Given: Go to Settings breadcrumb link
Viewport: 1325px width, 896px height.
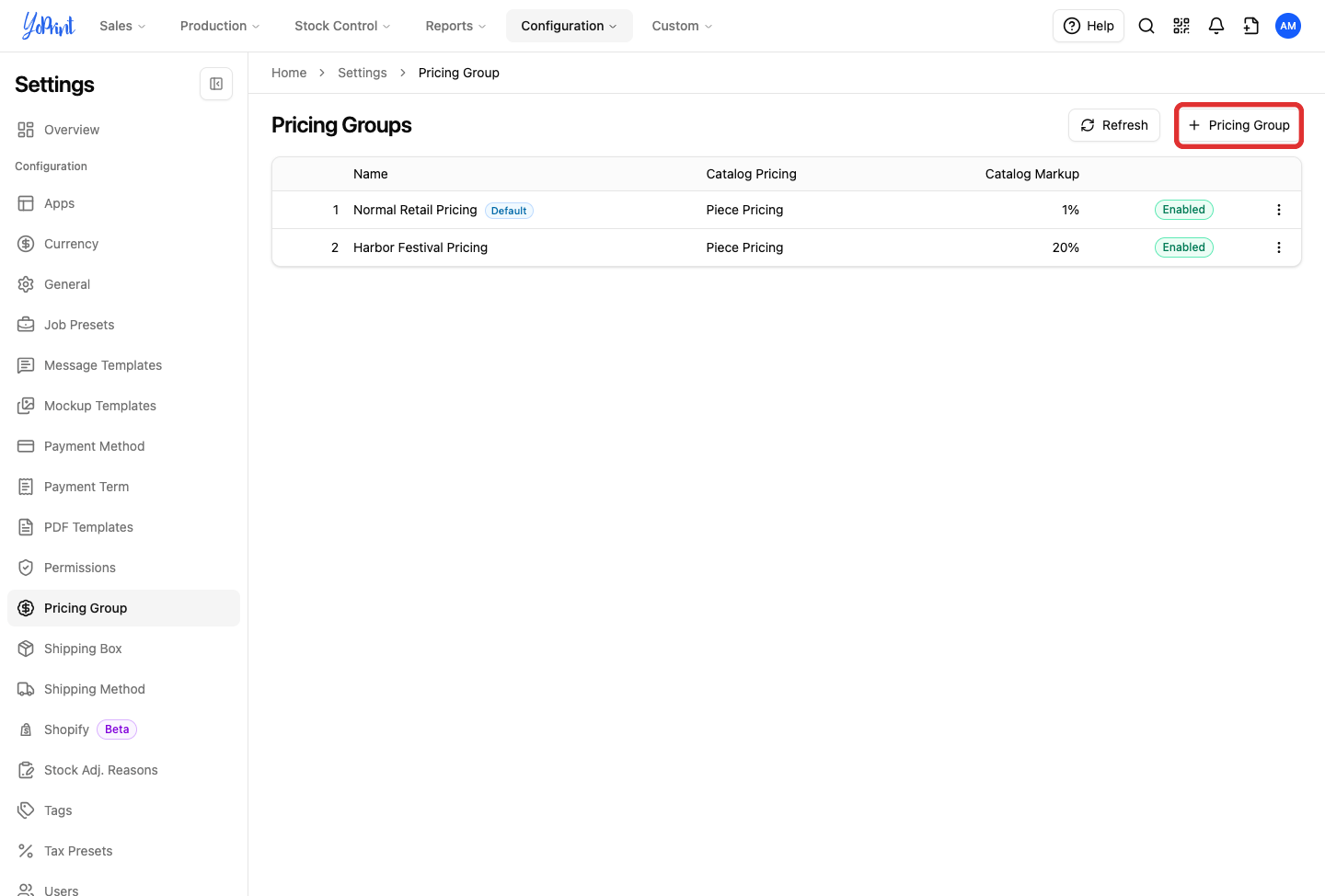Looking at the screenshot, I should (x=363, y=73).
